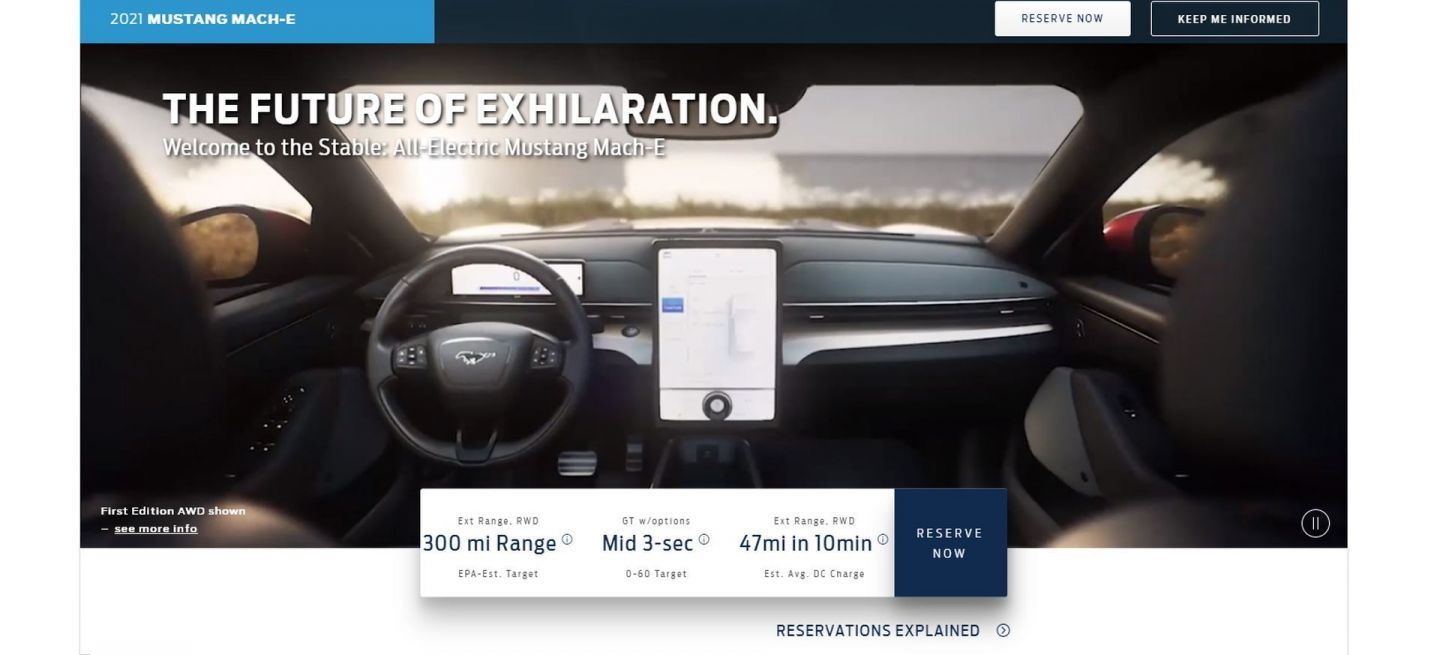Open the Reservations Explained link
This screenshot has width=1440, height=655.
(x=878, y=630)
